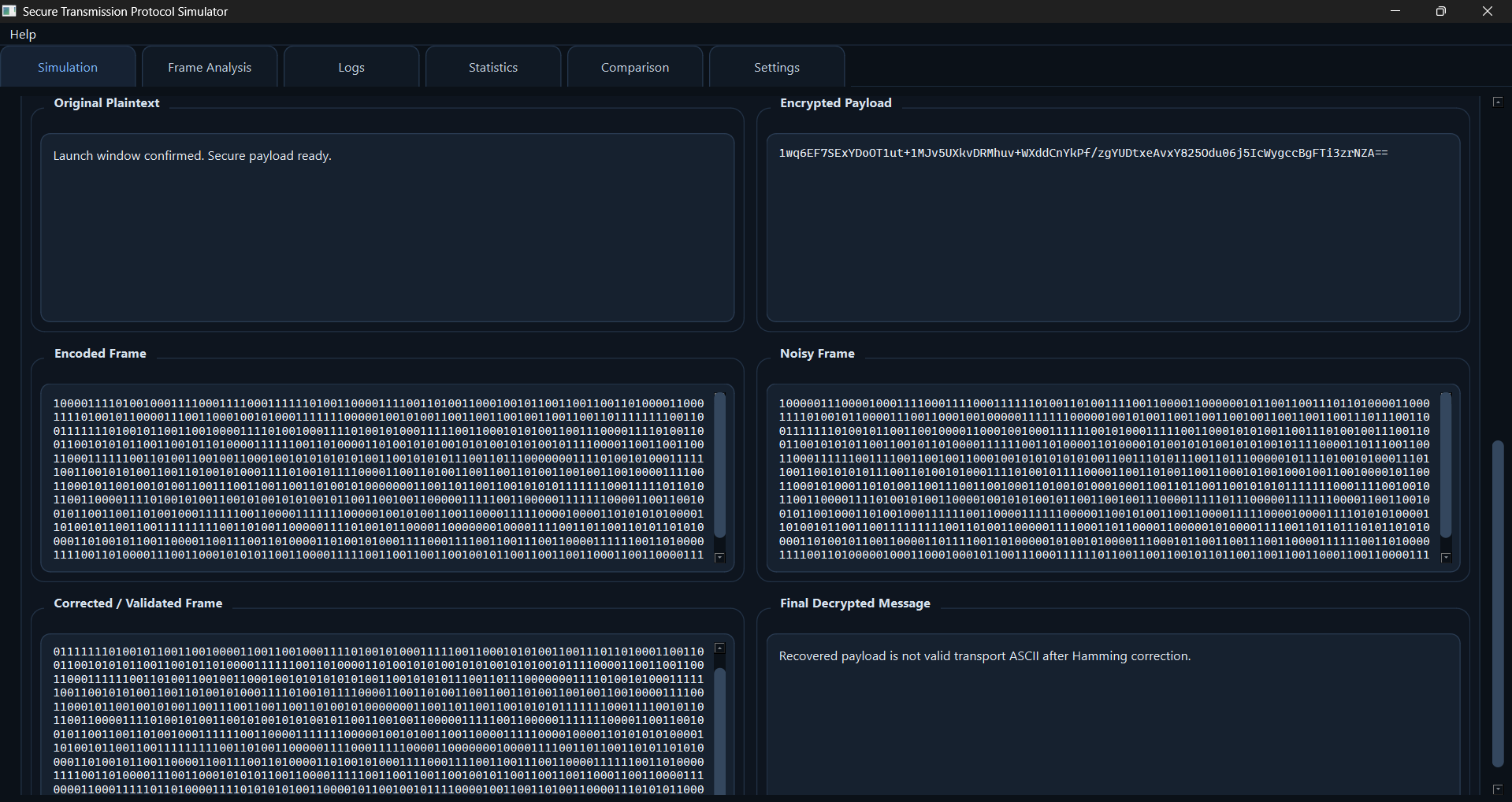Open the Frame Analysis tab
Image resolution: width=1512 pixels, height=802 pixels.
pyautogui.click(x=210, y=68)
